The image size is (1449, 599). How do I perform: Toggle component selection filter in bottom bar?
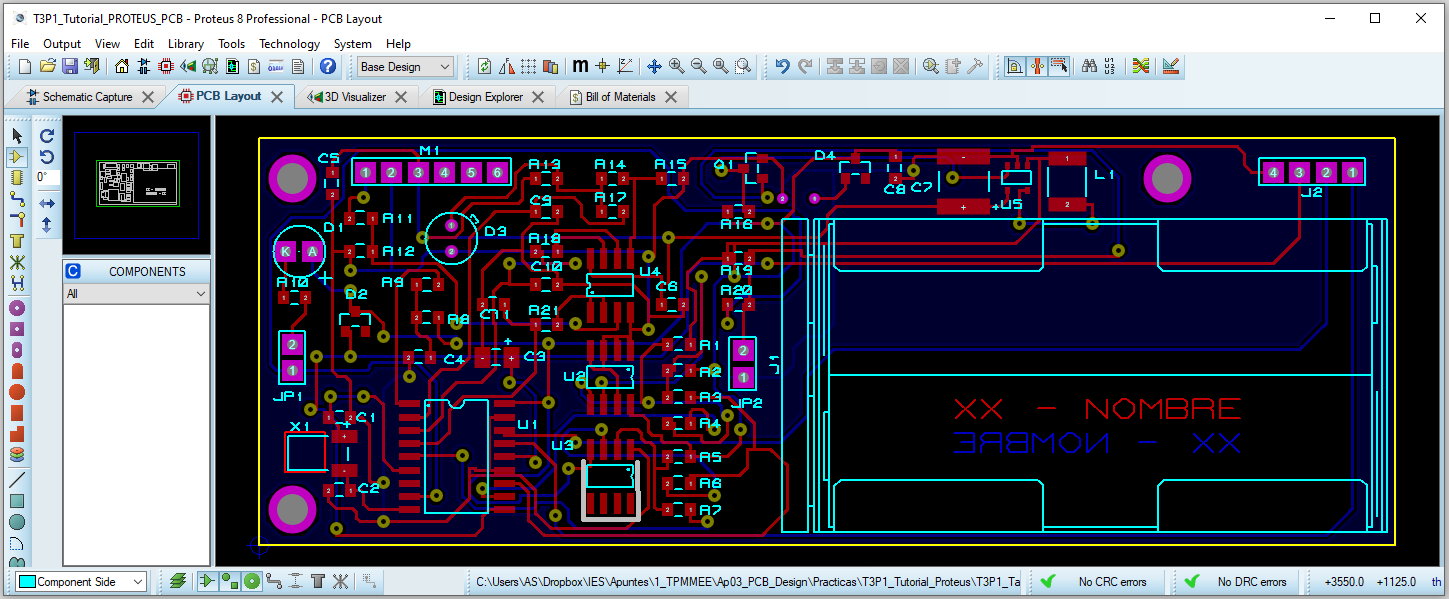(x=208, y=581)
